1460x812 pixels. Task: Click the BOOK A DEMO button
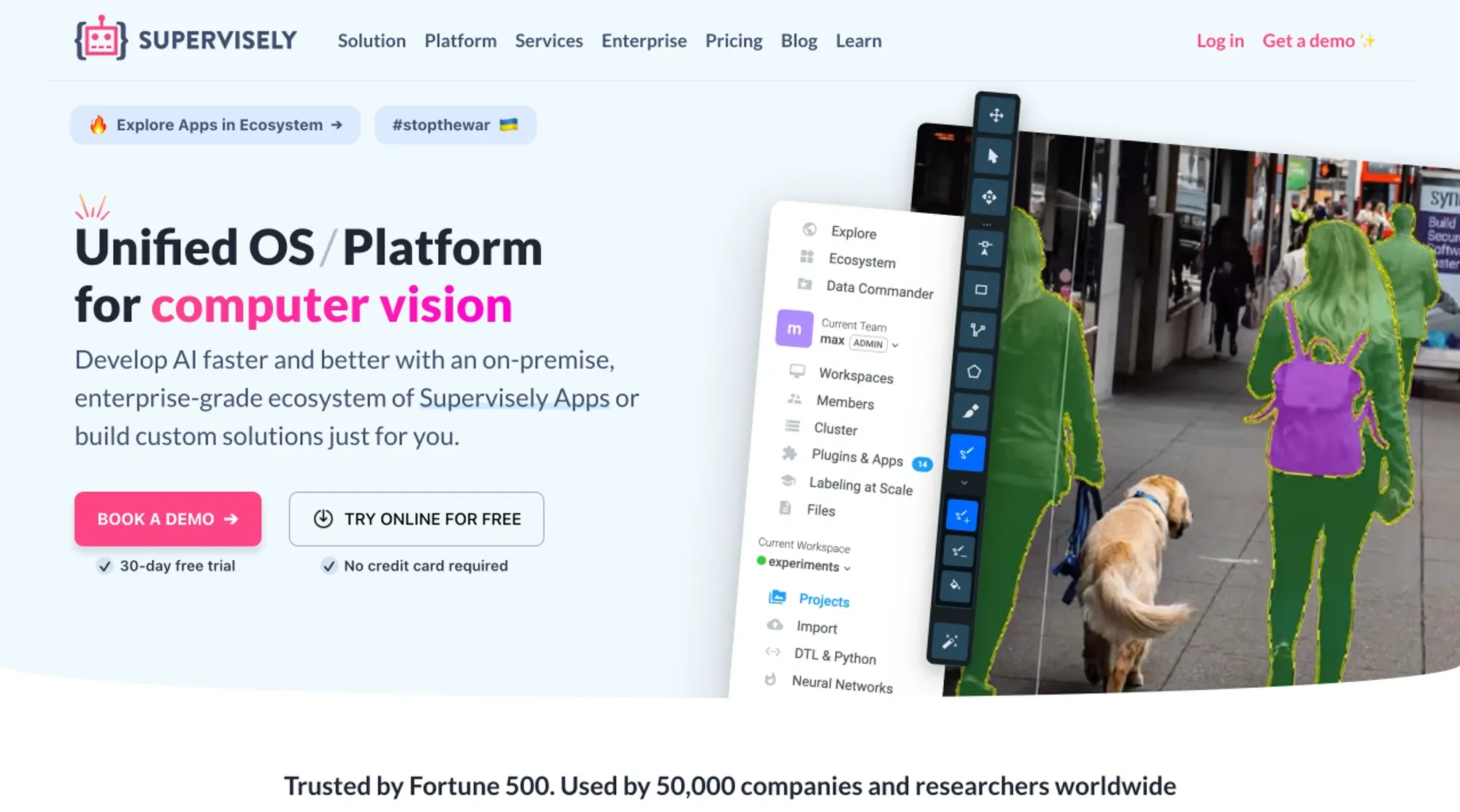point(168,519)
